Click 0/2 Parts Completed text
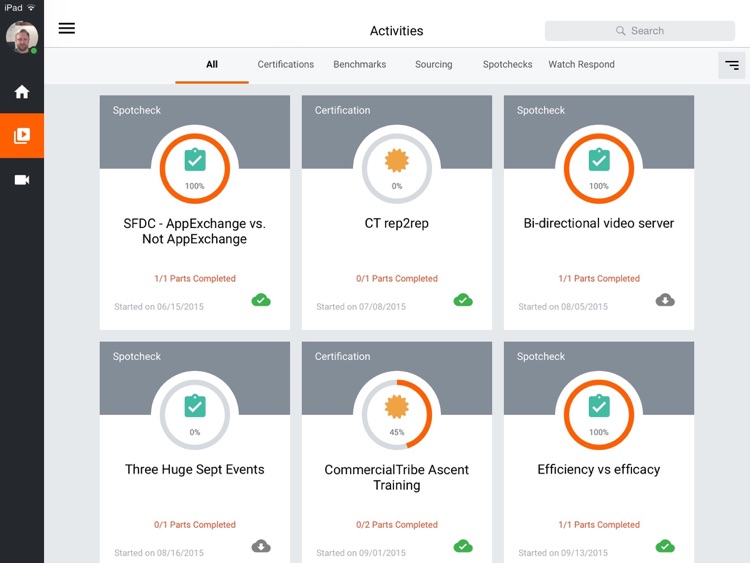Viewport: 750px width, 563px height. click(x=397, y=525)
